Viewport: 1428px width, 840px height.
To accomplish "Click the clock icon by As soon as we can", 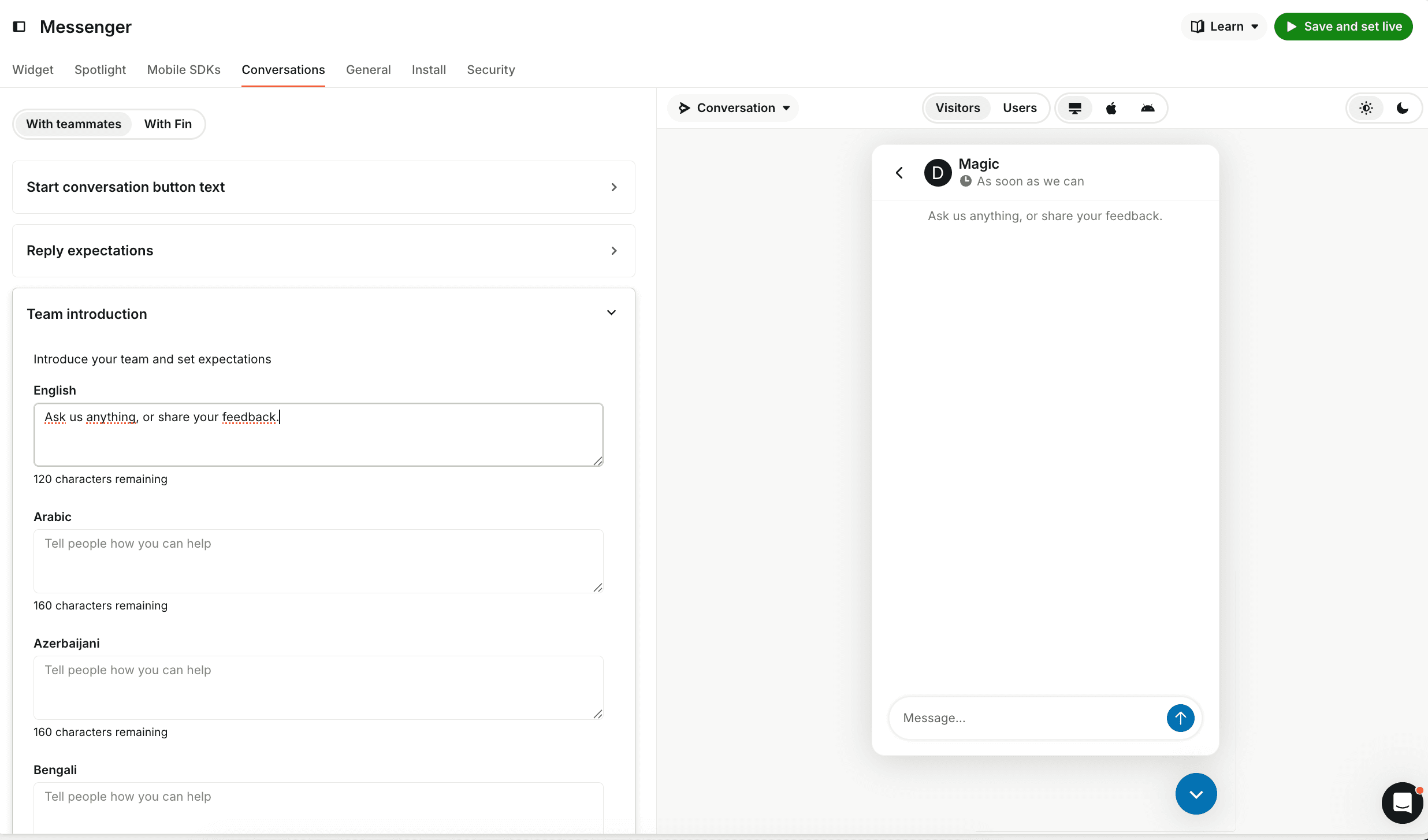I will tap(966, 181).
